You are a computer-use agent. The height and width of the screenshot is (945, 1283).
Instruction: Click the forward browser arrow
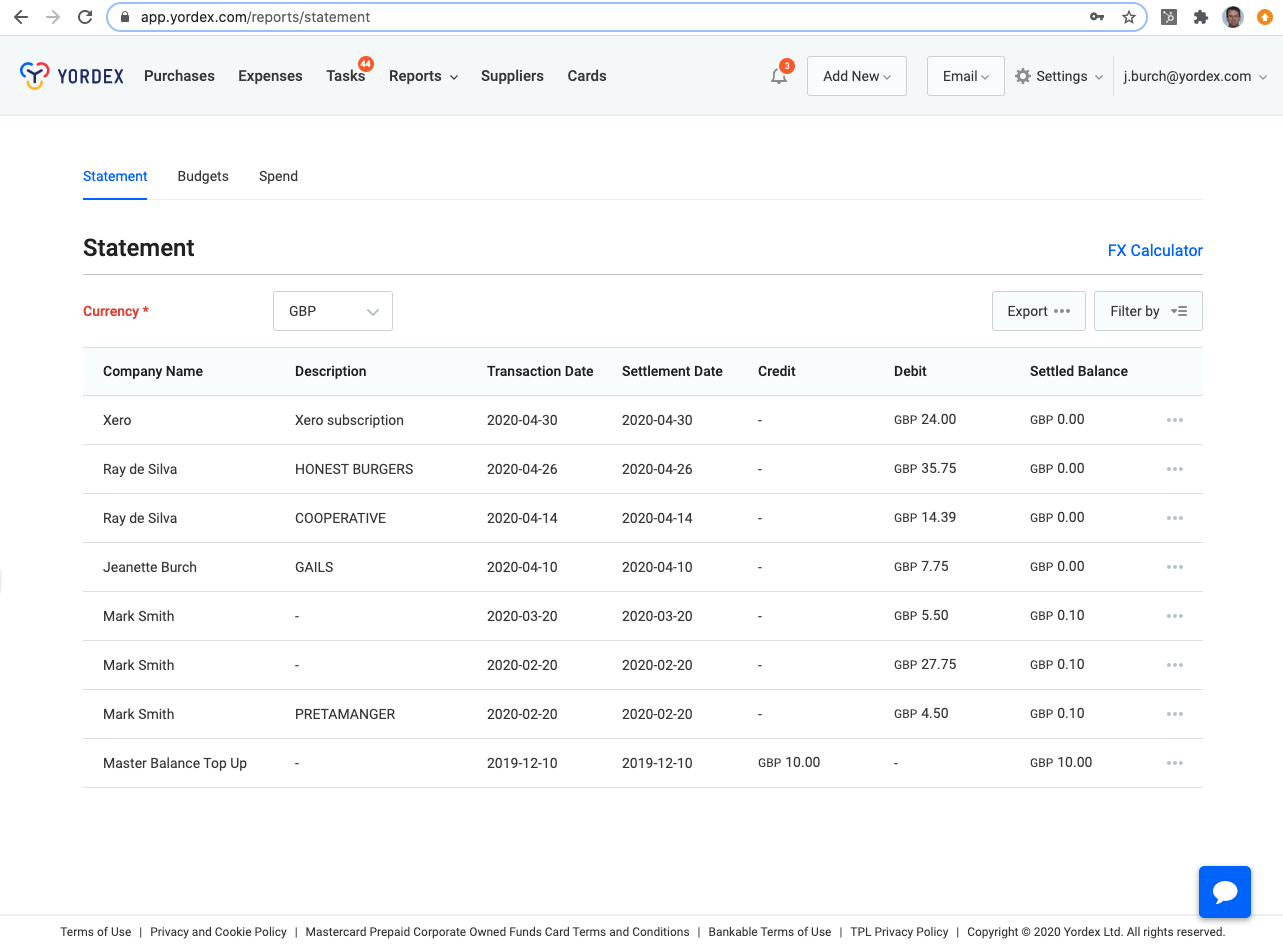point(53,17)
